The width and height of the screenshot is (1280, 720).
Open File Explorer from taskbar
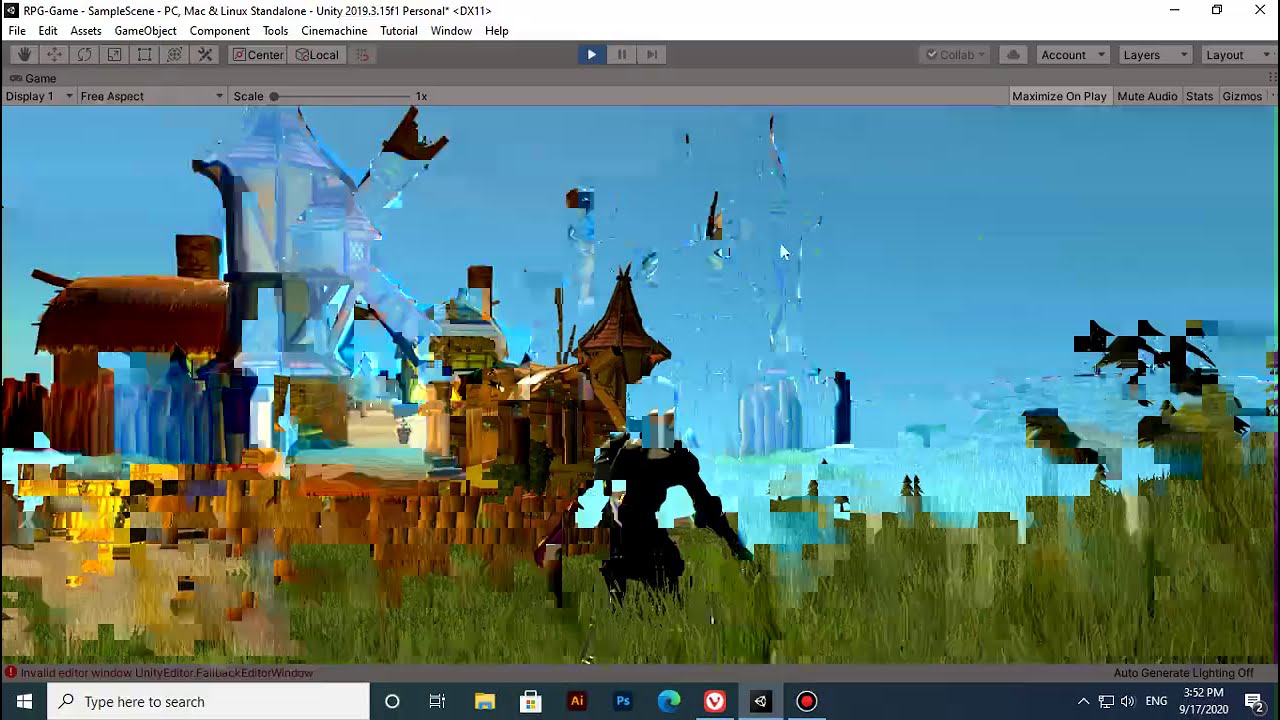pos(484,702)
